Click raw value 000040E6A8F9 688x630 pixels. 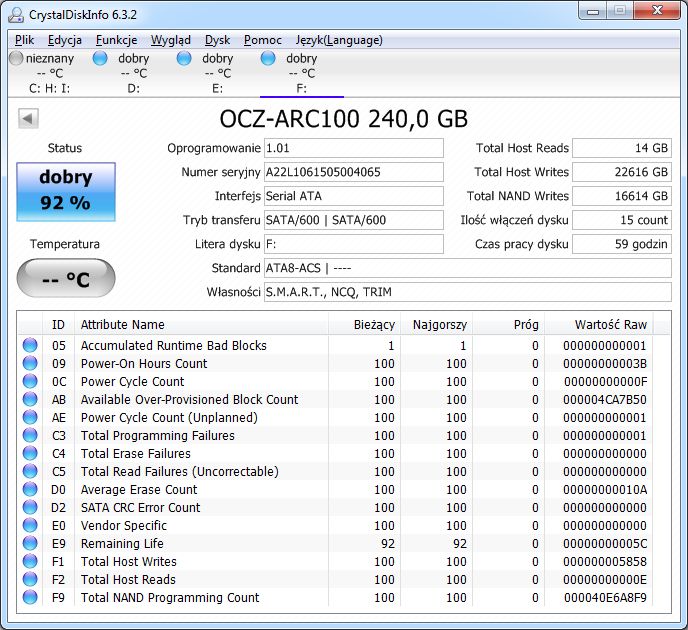(605, 598)
